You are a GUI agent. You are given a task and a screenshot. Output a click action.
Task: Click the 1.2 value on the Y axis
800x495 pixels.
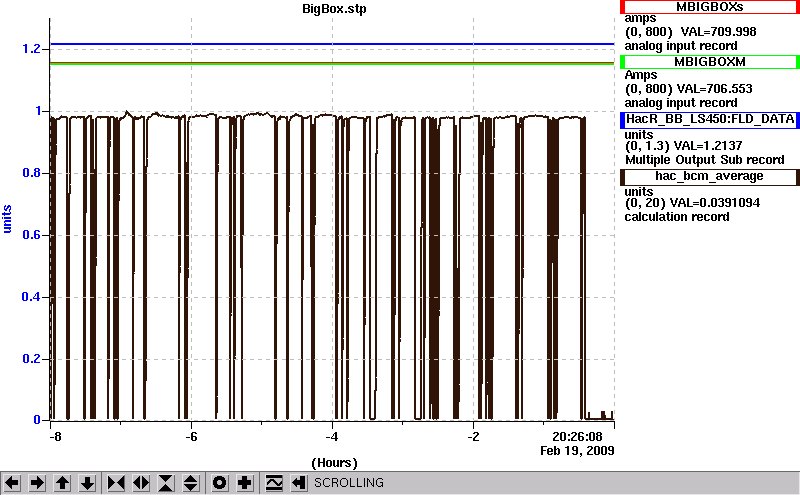click(31, 49)
